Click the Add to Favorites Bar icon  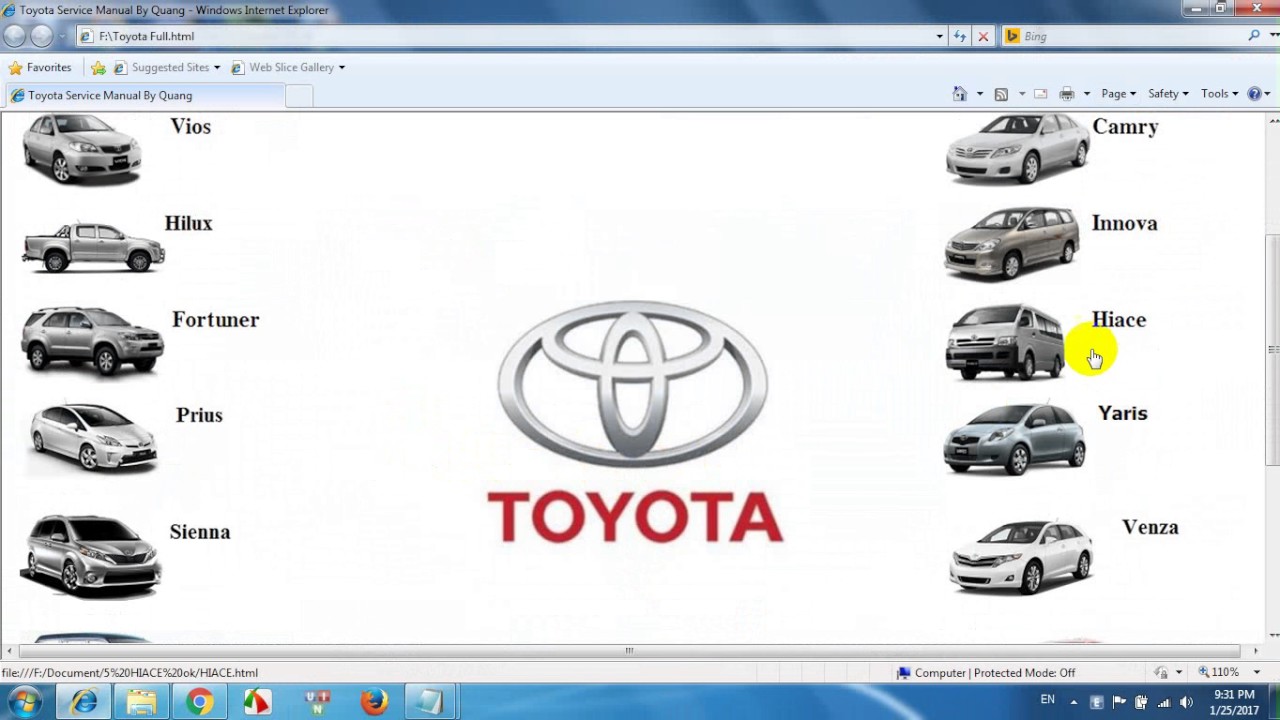coord(98,67)
